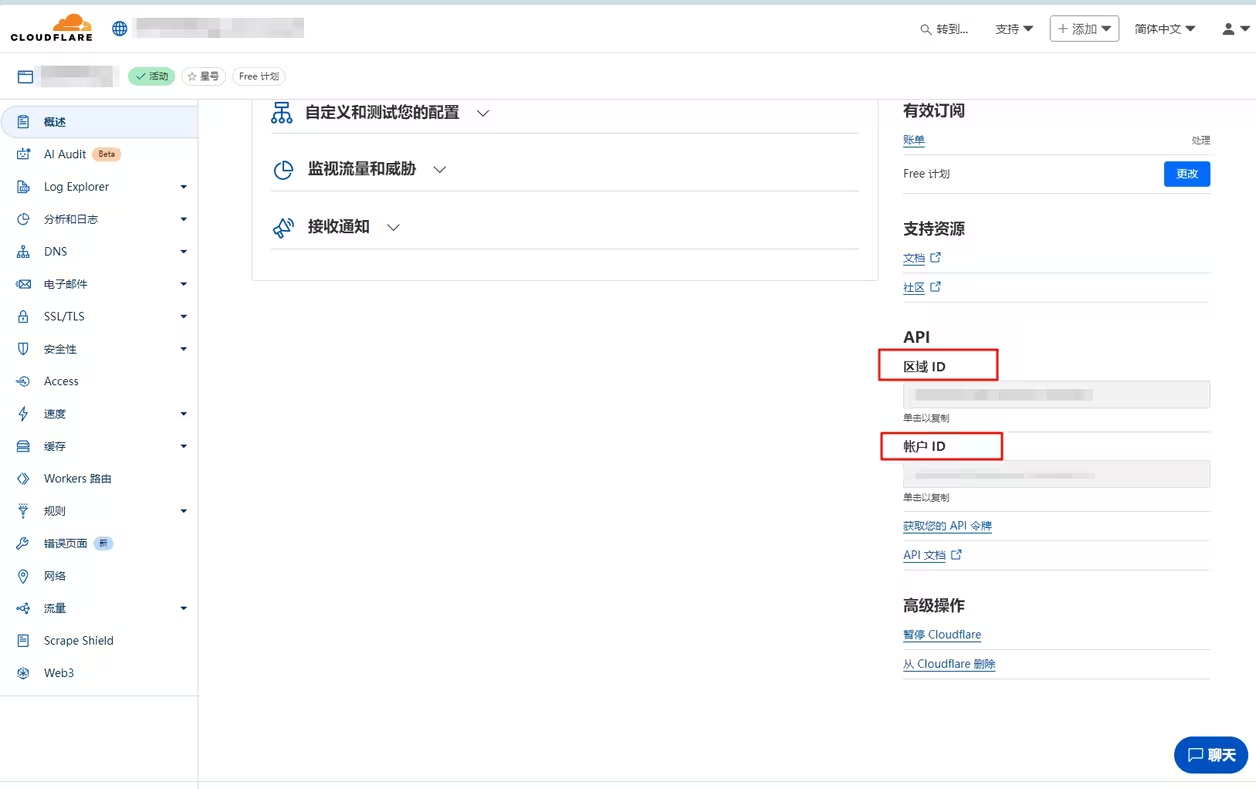Click the search magnifier 转到 icon
This screenshot has height=789, width=1256.
tap(926, 29)
